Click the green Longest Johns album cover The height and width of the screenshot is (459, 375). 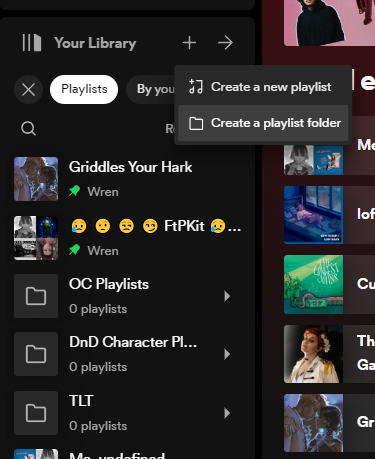click(x=313, y=284)
